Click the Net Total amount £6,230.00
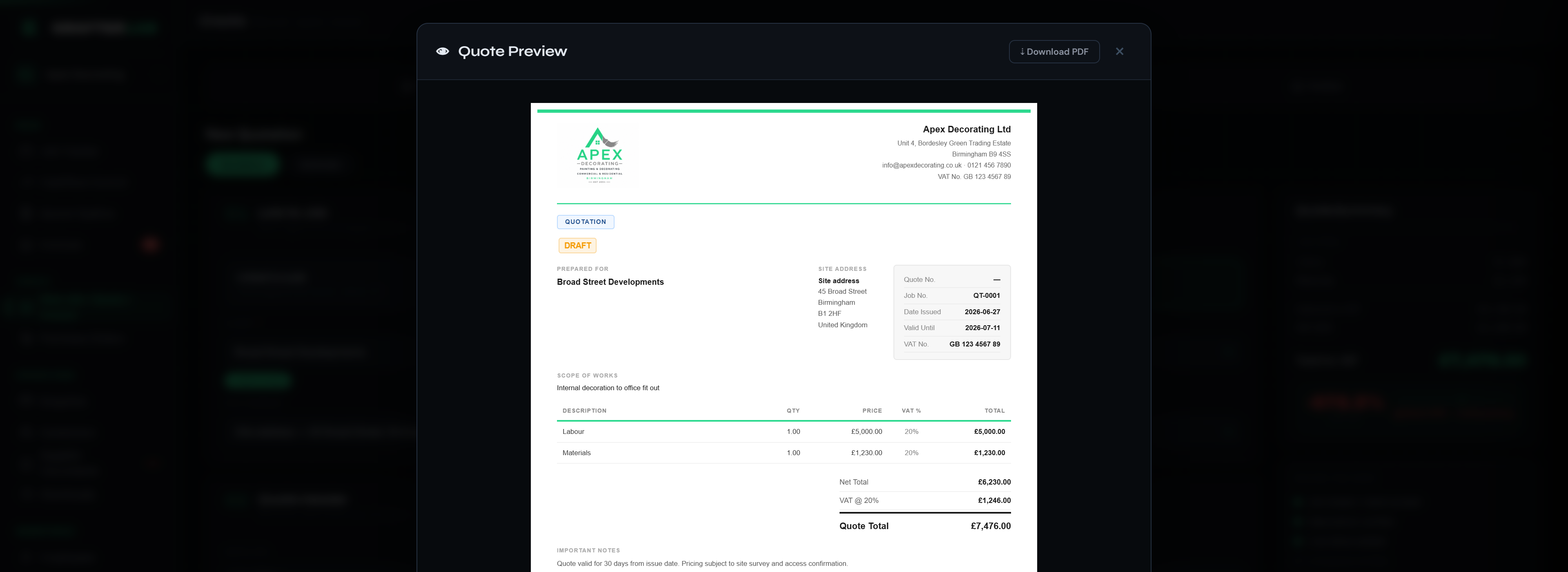This screenshot has height=572, width=1568. 994,483
